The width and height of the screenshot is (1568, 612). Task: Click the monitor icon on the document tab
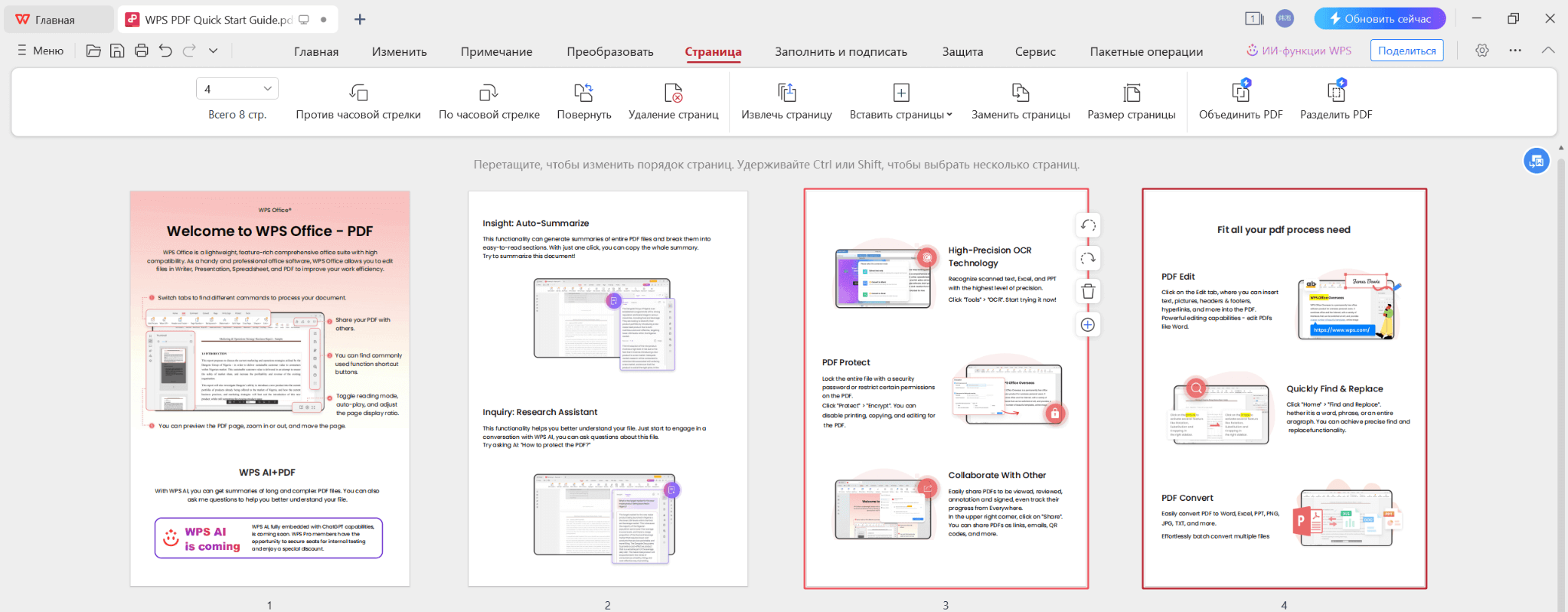click(304, 20)
